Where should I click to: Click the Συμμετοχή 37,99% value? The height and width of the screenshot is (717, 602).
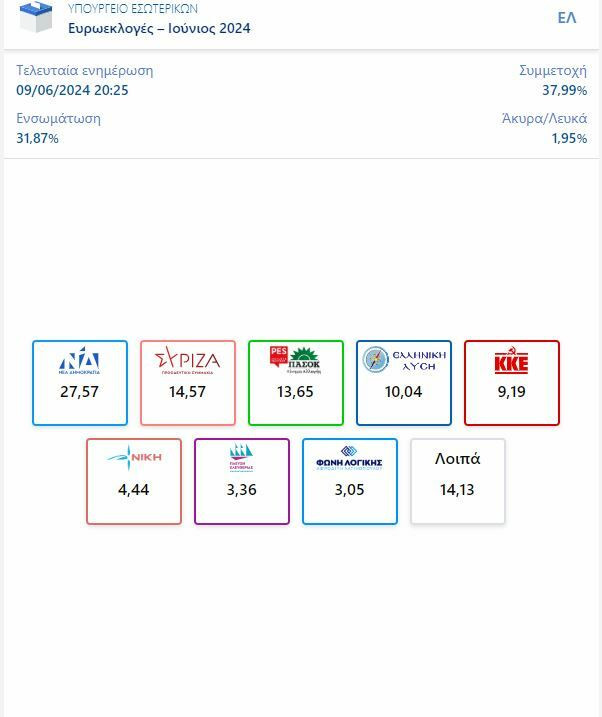tap(565, 90)
